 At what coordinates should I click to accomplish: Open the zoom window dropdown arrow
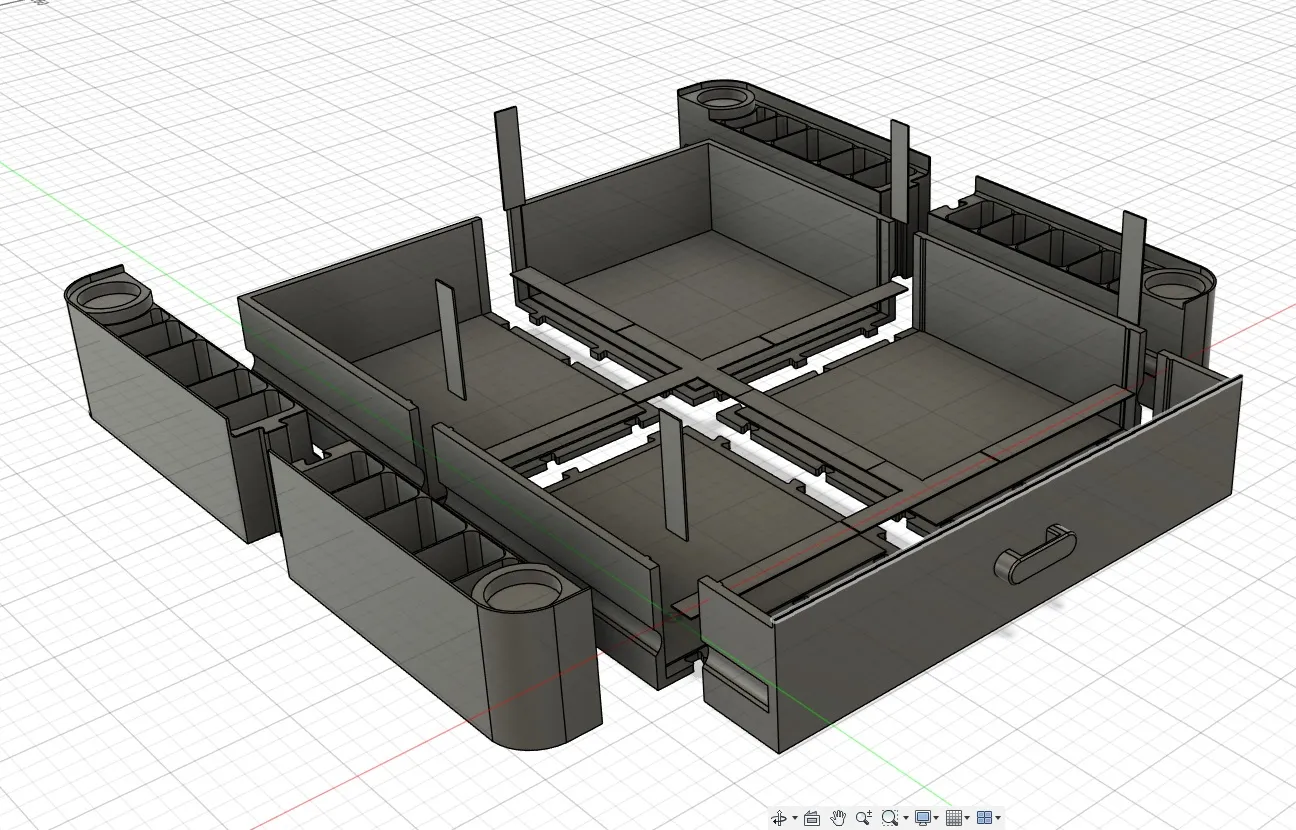(x=906, y=817)
